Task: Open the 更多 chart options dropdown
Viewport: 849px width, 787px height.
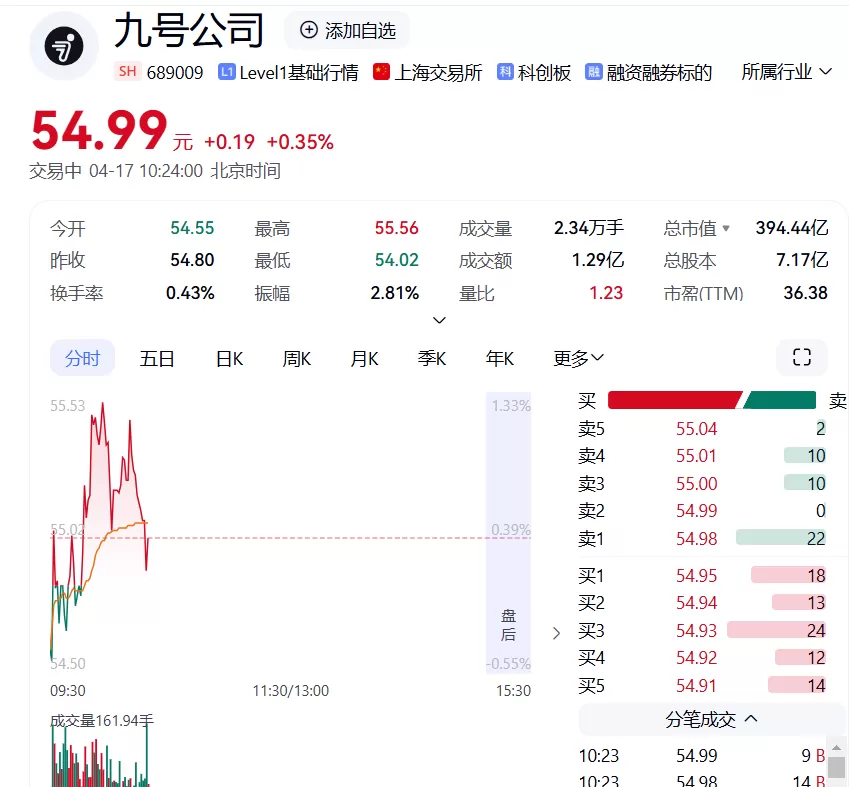Action: pyautogui.click(x=578, y=359)
